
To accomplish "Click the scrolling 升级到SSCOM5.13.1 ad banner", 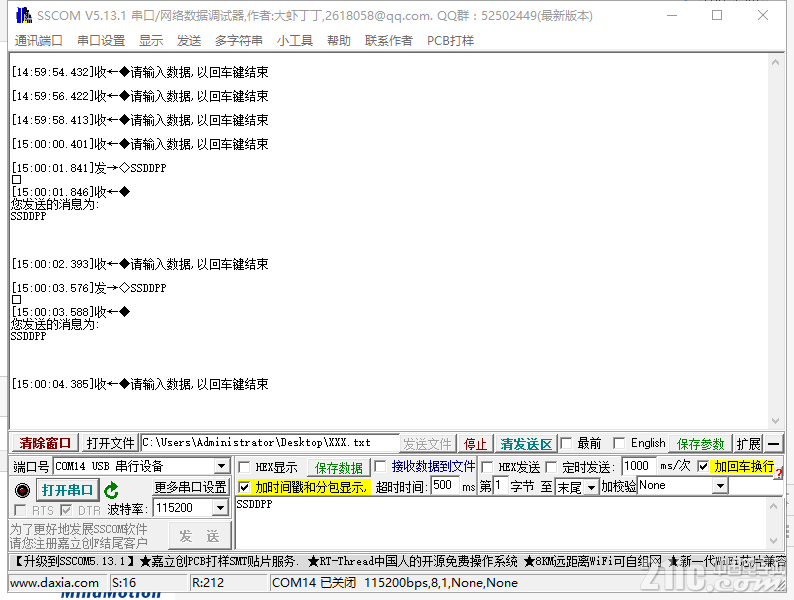I will pyautogui.click(x=397, y=561).
